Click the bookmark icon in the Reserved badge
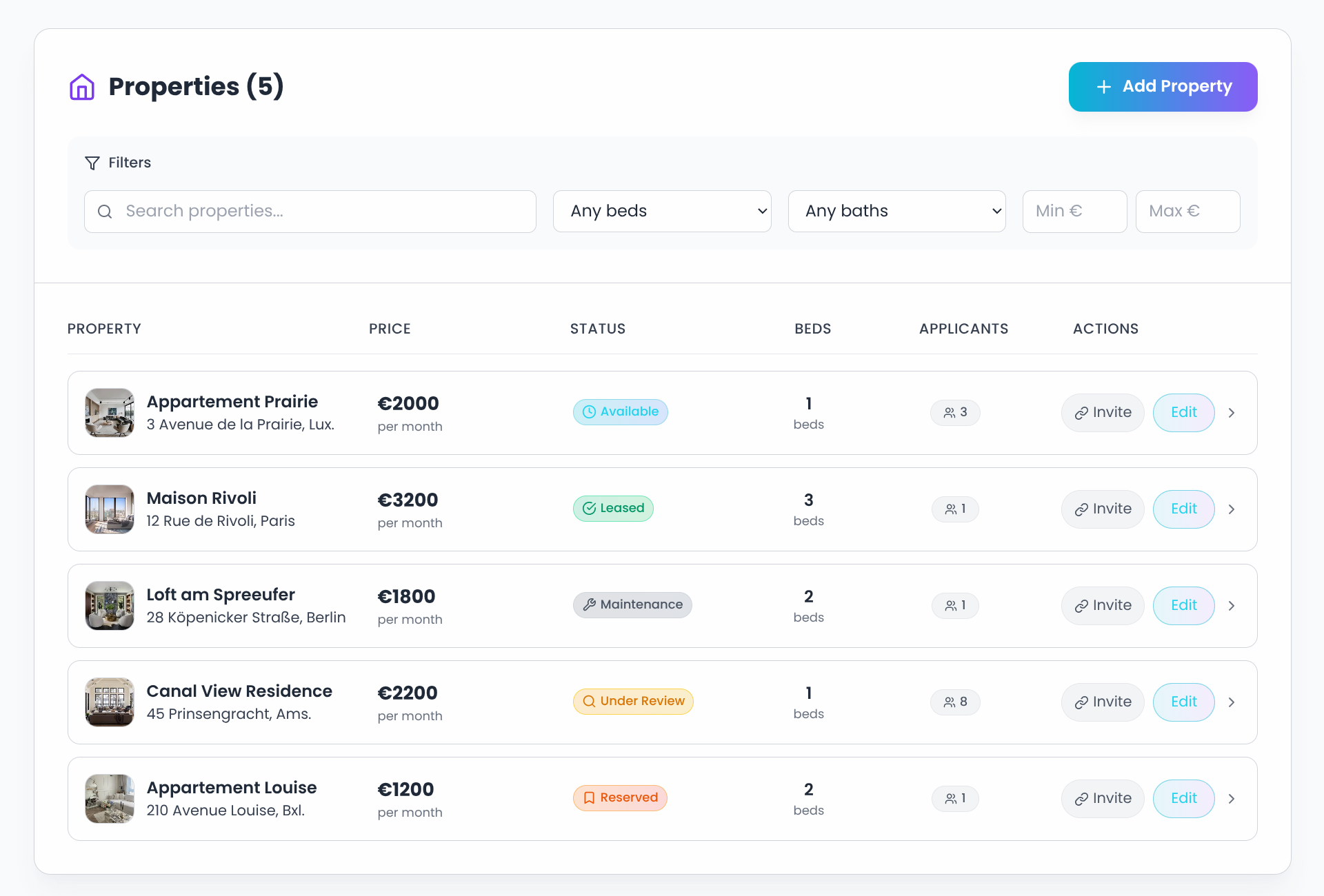 [x=590, y=797]
